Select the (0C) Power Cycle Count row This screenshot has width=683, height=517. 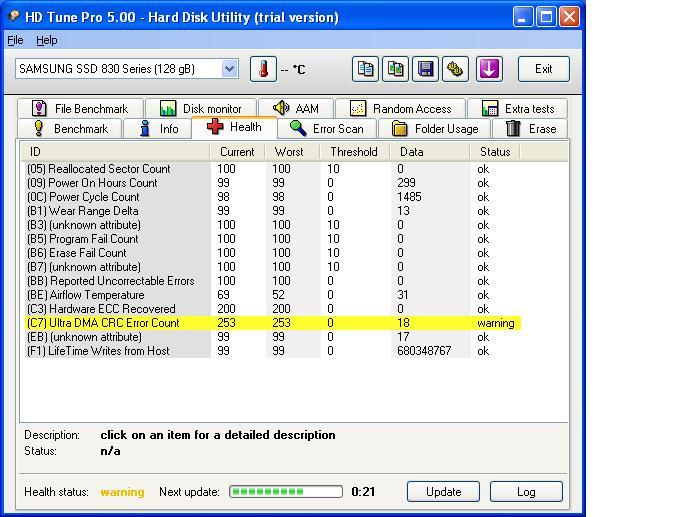[x=271, y=197]
